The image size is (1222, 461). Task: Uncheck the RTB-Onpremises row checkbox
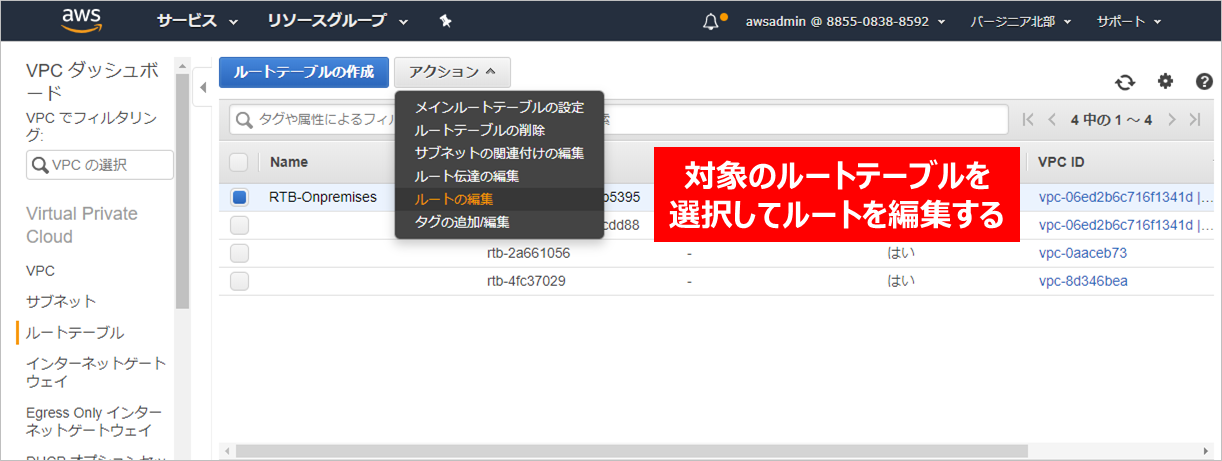(x=240, y=197)
